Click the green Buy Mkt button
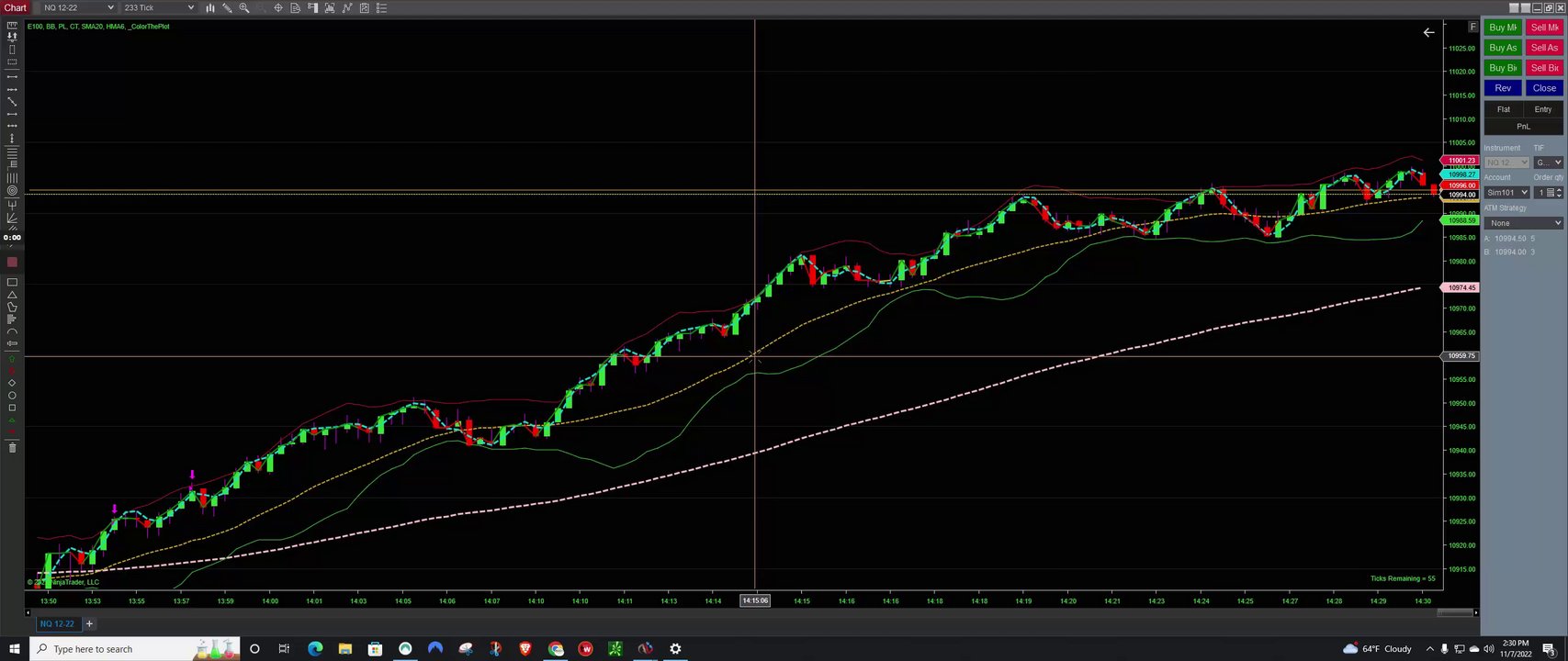The width and height of the screenshot is (1568, 661). [1503, 28]
